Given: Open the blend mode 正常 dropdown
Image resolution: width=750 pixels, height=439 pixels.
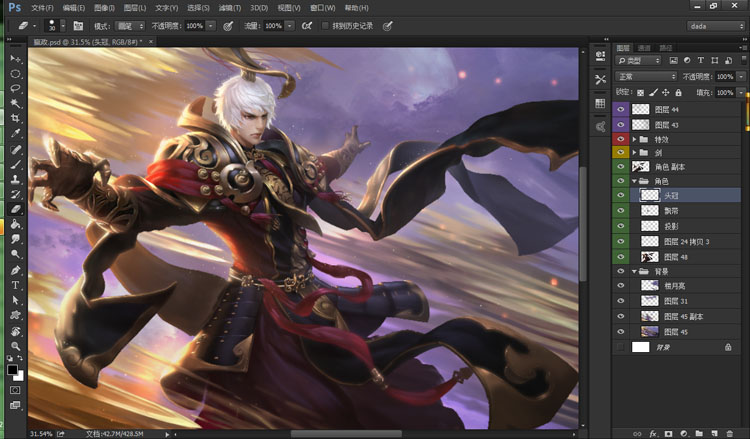Looking at the screenshot, I should (646, 77).
